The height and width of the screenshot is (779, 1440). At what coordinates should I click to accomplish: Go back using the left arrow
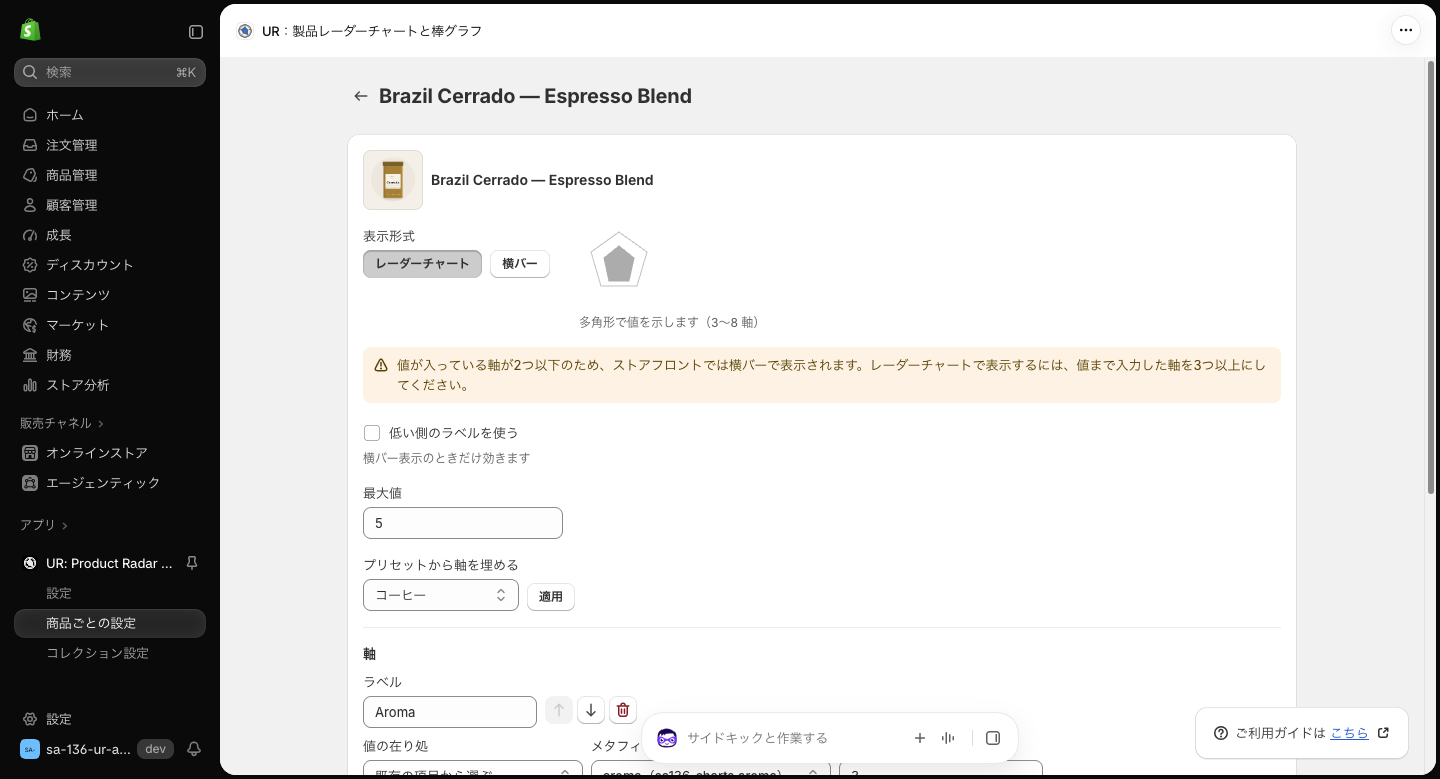[361, 96]
